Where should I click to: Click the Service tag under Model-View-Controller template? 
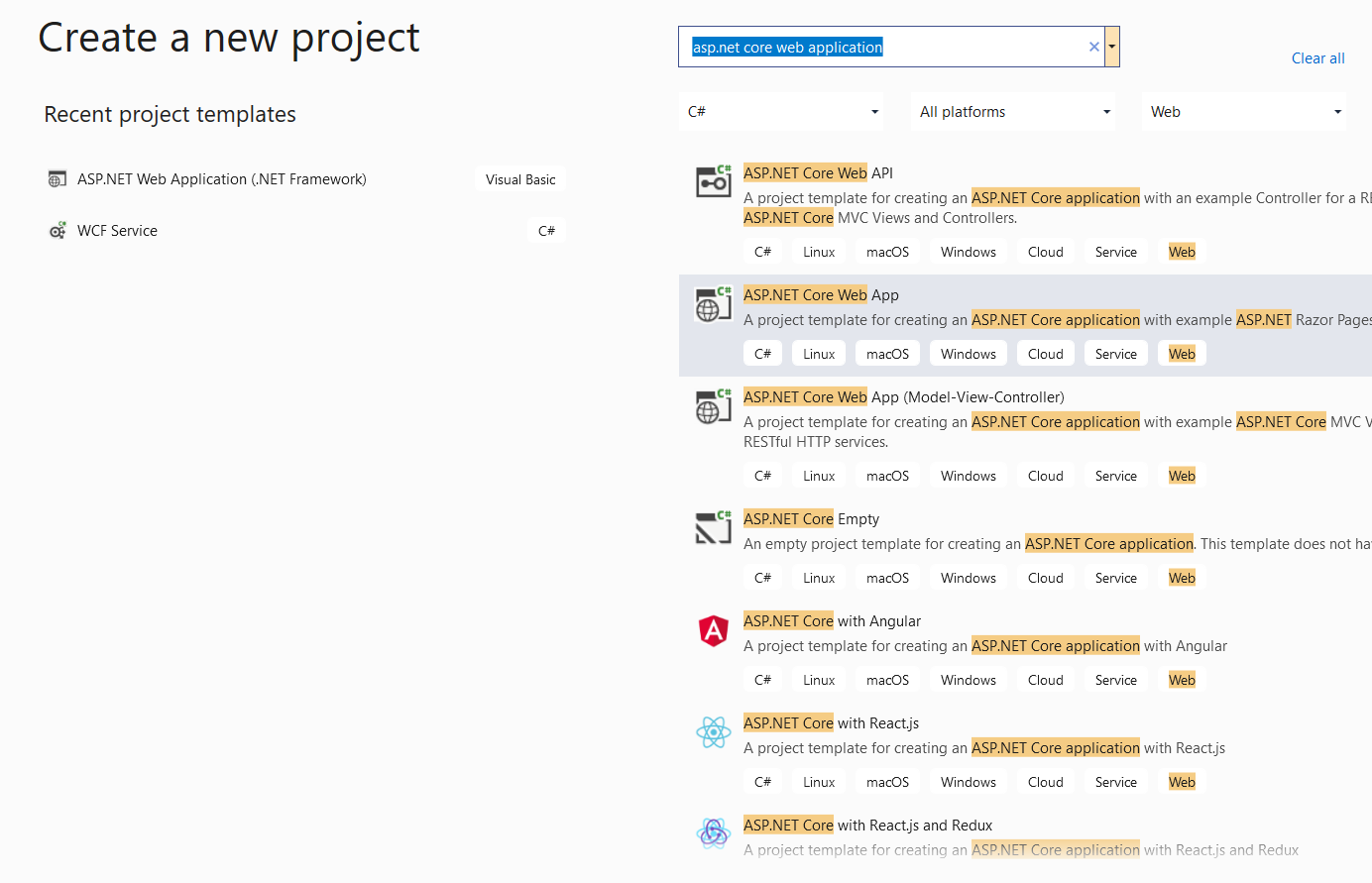[1116, 476]
